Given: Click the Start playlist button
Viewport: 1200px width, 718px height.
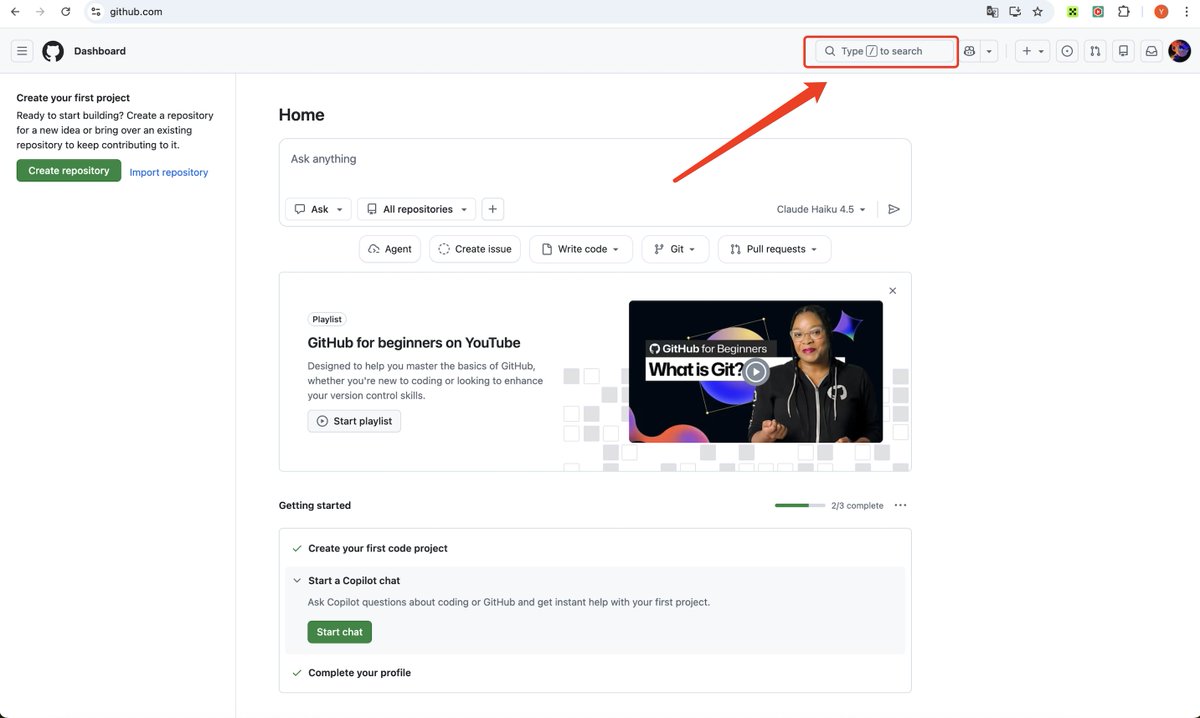Looking at the screenshot, I should click(354, 421).
